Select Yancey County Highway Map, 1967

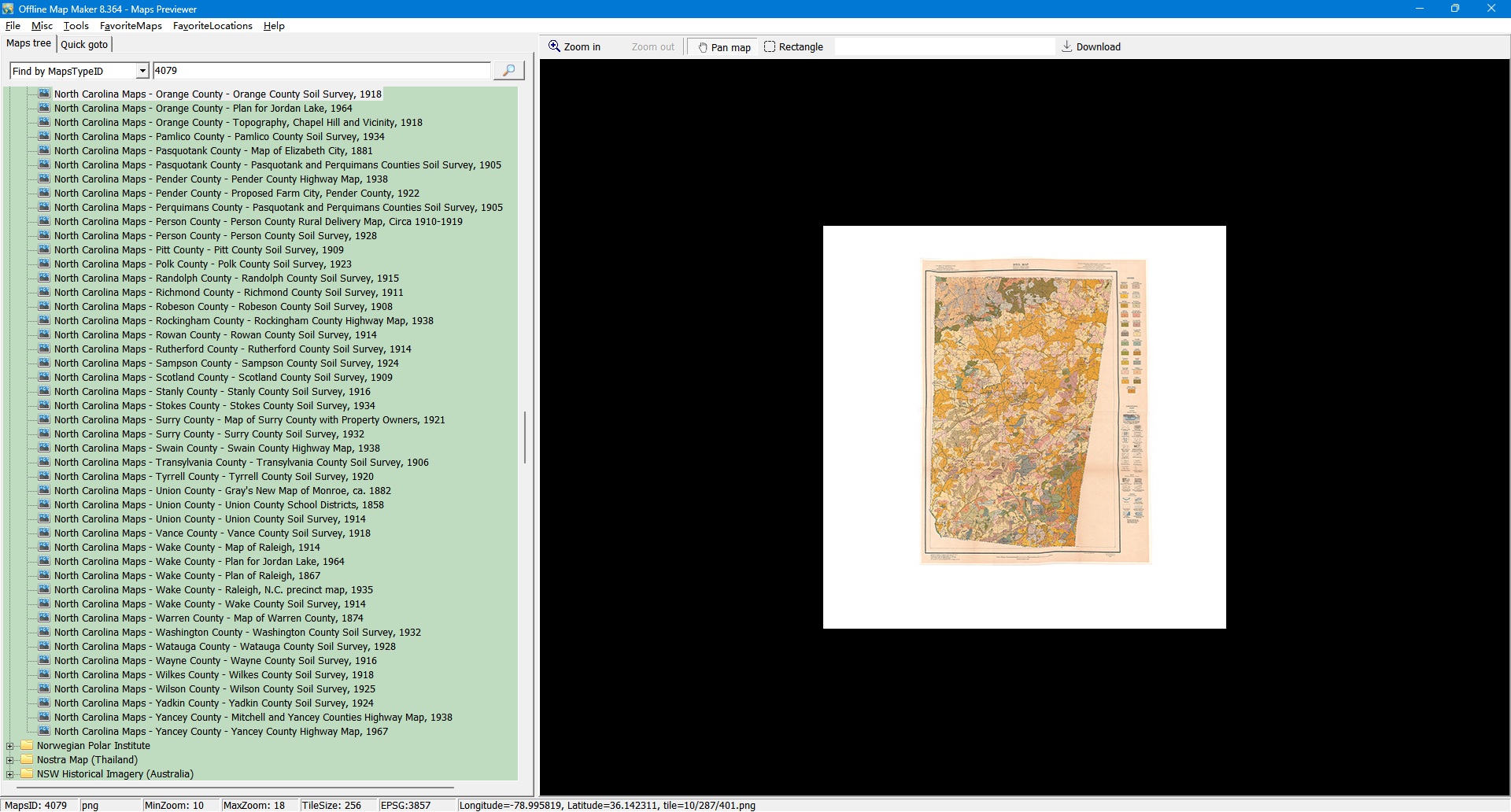[x=220, y=732]
